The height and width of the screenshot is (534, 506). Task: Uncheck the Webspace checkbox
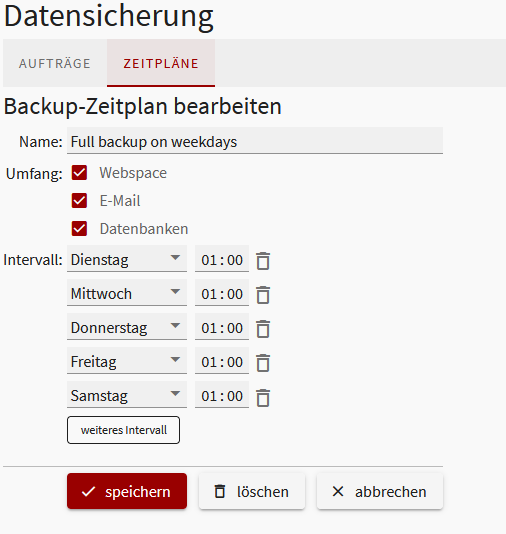[x=79, y=173]
